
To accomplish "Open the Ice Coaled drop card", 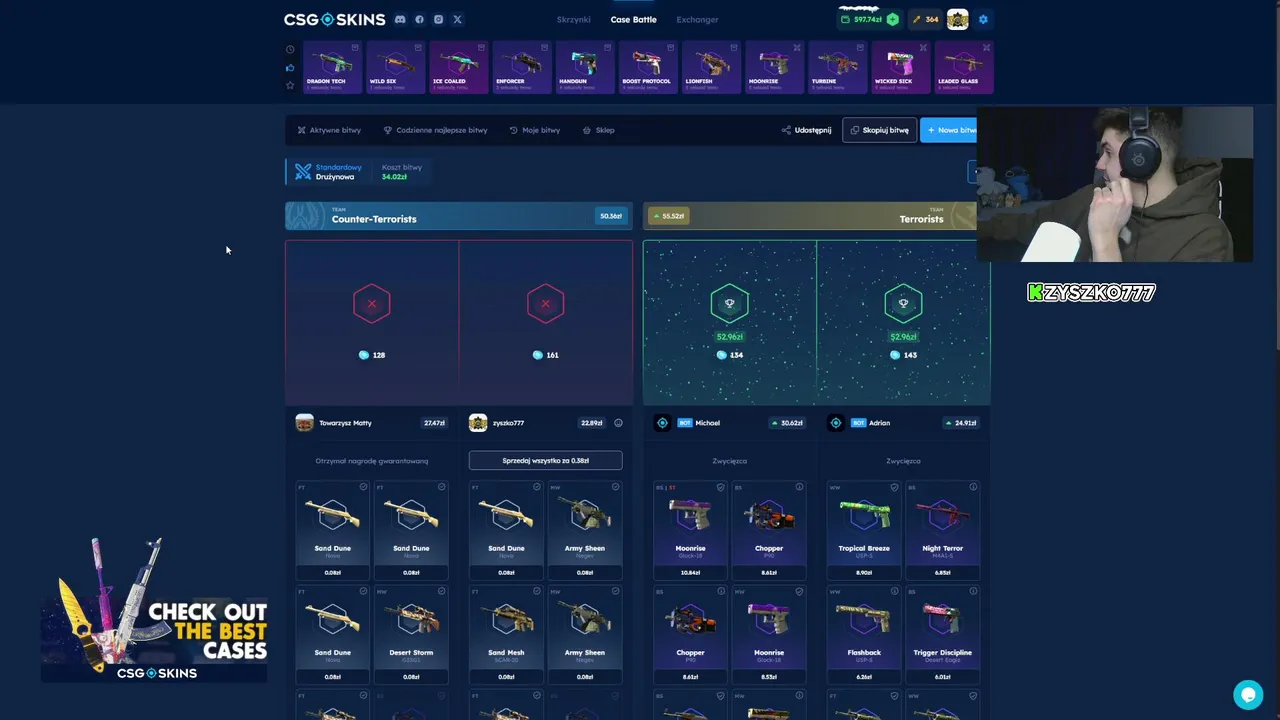I will tap(458, 67).
